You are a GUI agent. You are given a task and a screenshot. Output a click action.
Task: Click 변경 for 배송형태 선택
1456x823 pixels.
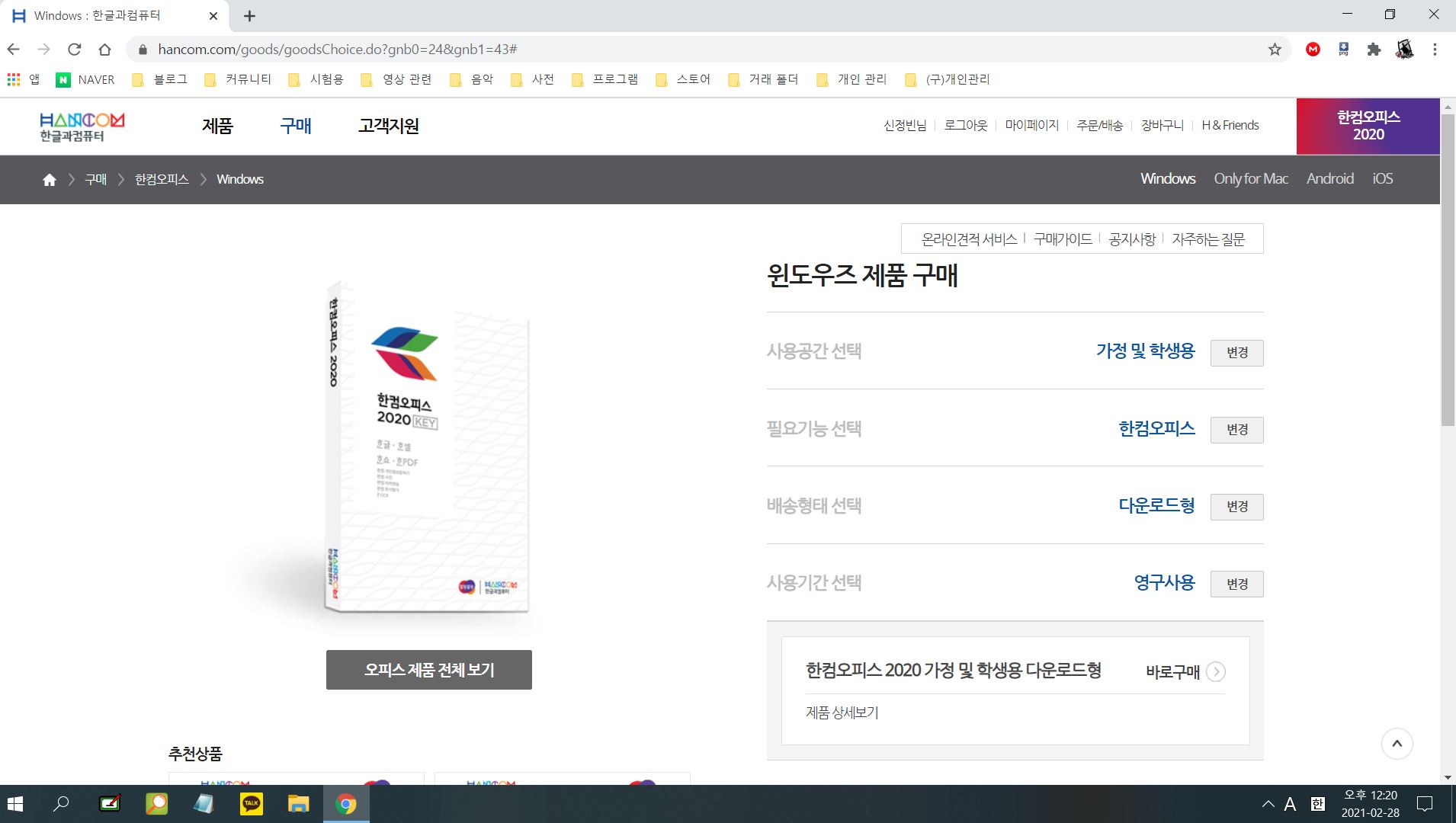(x=1237, y=507)
